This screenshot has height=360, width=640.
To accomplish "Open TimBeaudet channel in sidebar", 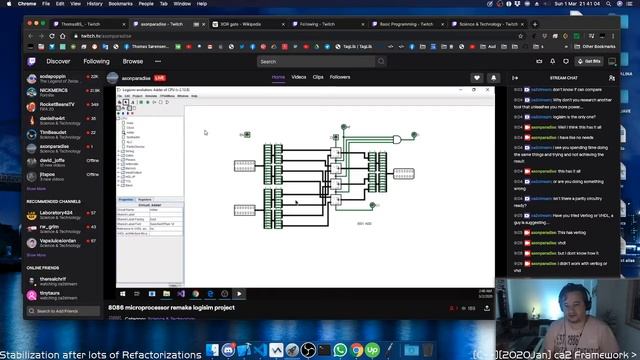I will pos(63,134).
